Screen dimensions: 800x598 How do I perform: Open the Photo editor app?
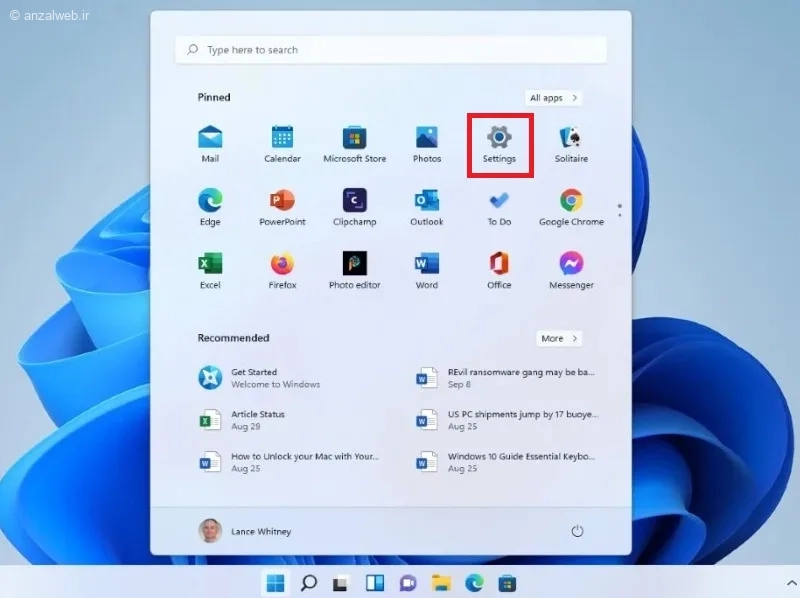(355, 270)
